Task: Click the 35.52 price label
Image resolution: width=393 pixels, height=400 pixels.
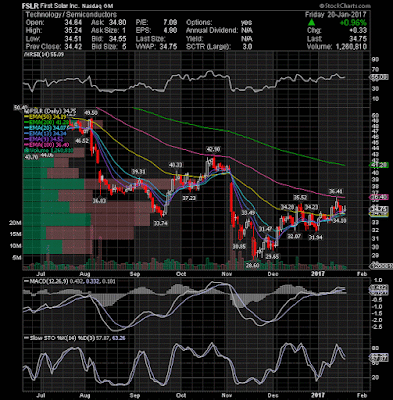Action: (300, 197)
